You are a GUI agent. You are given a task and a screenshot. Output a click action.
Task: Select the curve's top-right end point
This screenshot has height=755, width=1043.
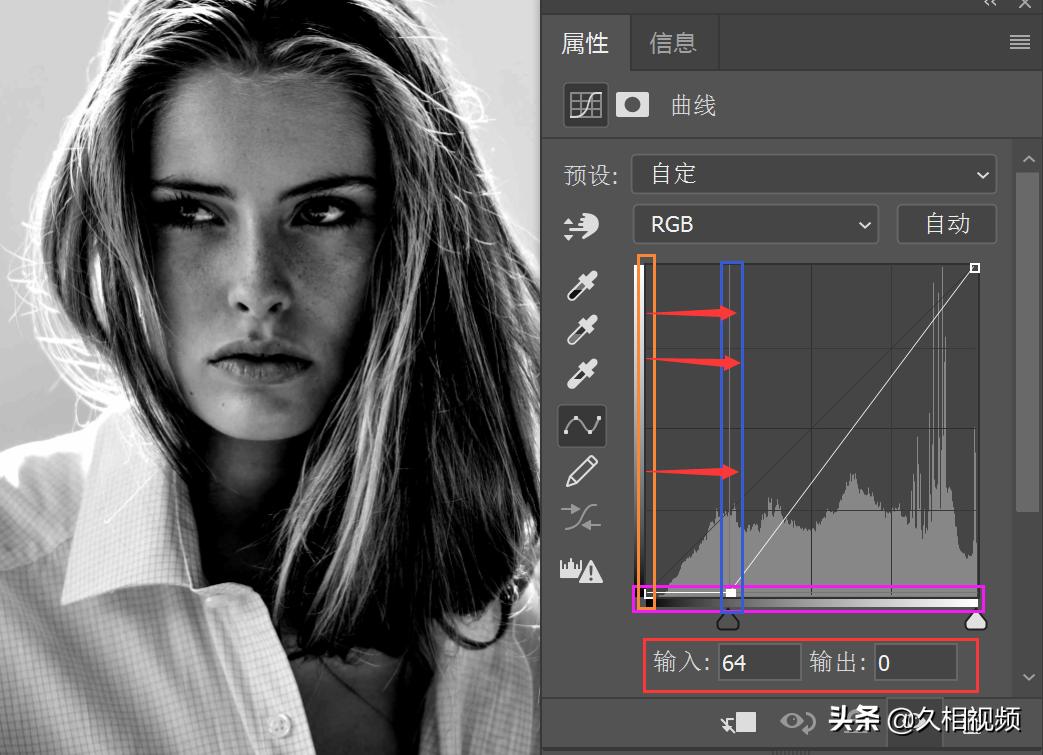pos(974,268)
